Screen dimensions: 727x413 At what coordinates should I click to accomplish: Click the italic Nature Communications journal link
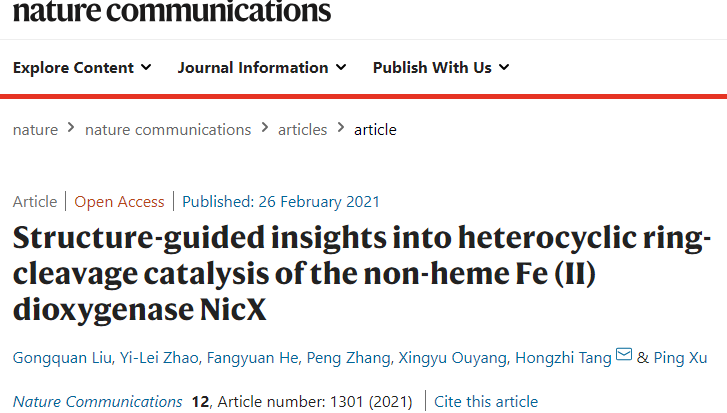pos(98,402)
